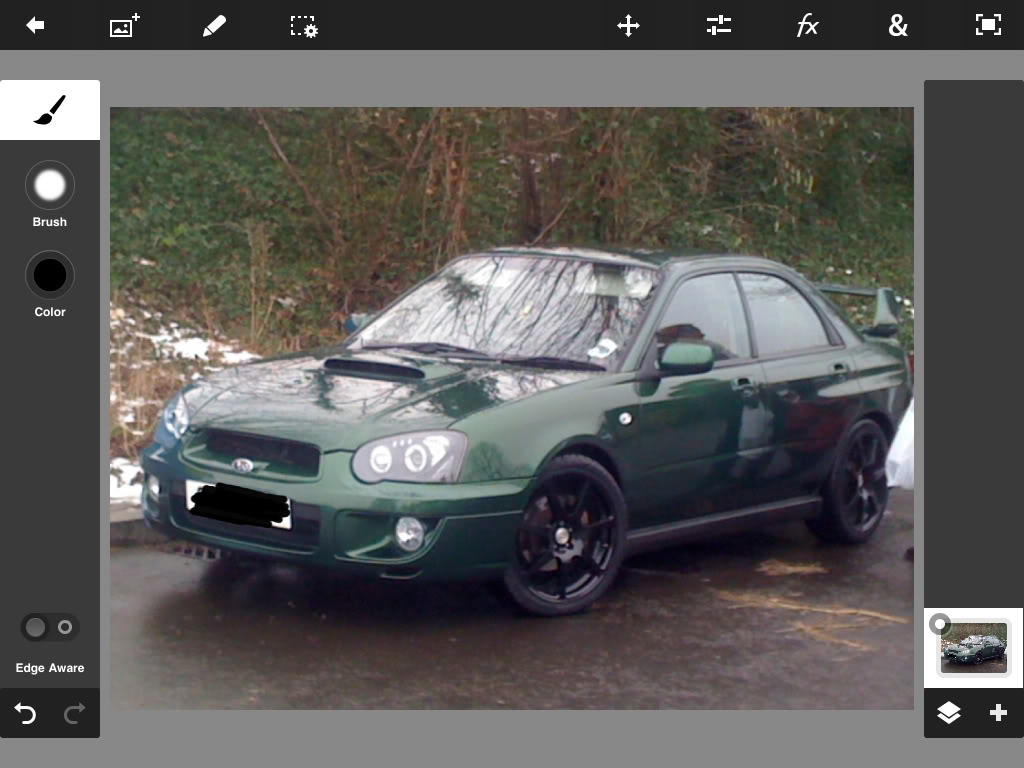Add a new layer with plus button
The image size is (1024, 768).
pyautogui.click(x=998, y=713)
